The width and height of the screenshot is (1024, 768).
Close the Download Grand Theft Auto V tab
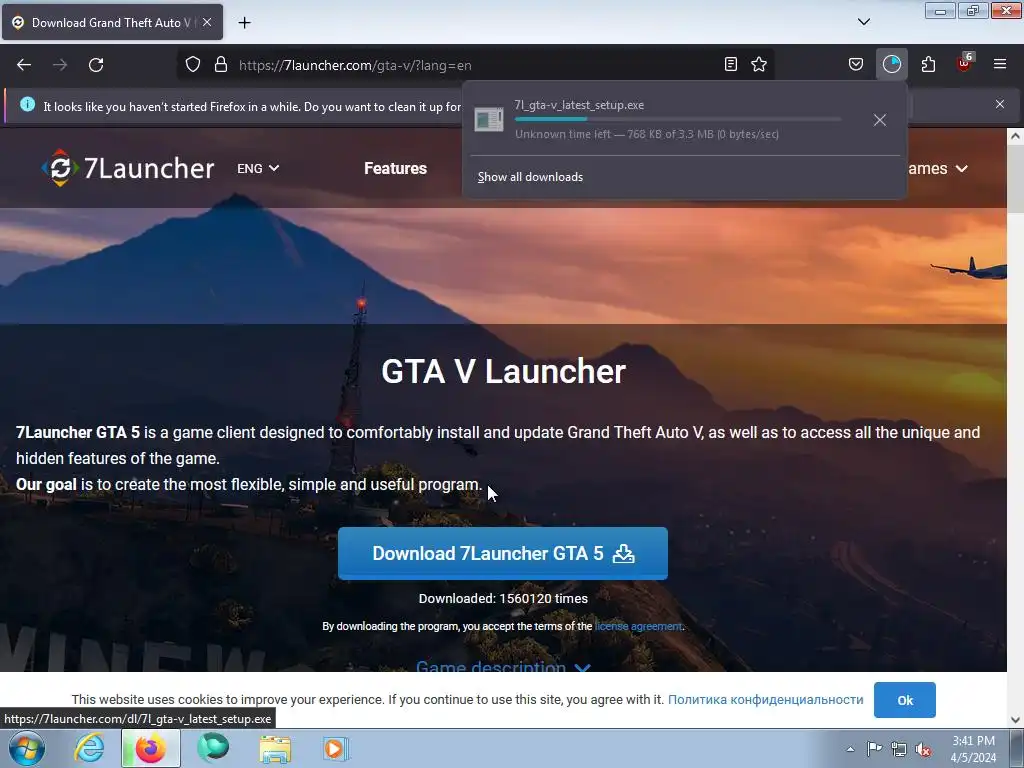click(x=207, y=22)
